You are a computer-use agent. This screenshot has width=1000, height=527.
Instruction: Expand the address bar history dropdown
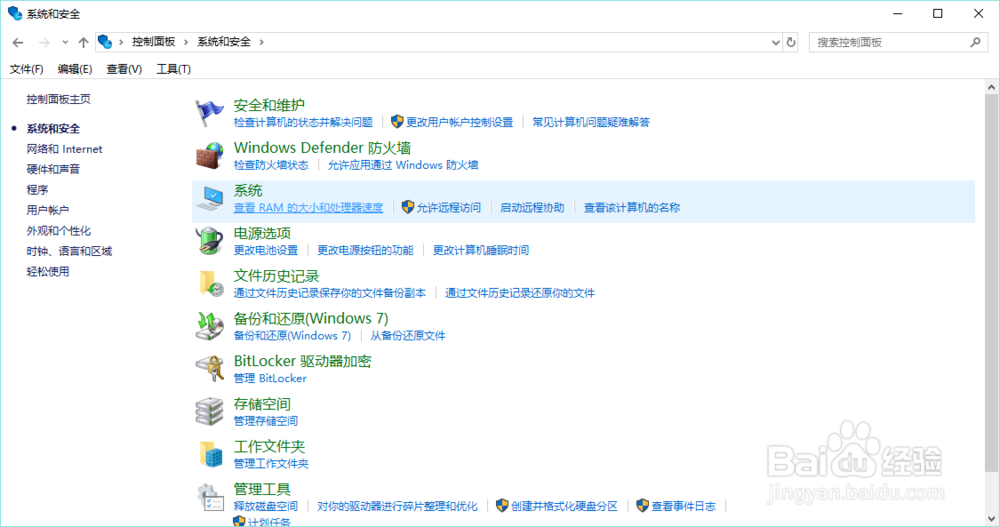(x=776, y=42)
